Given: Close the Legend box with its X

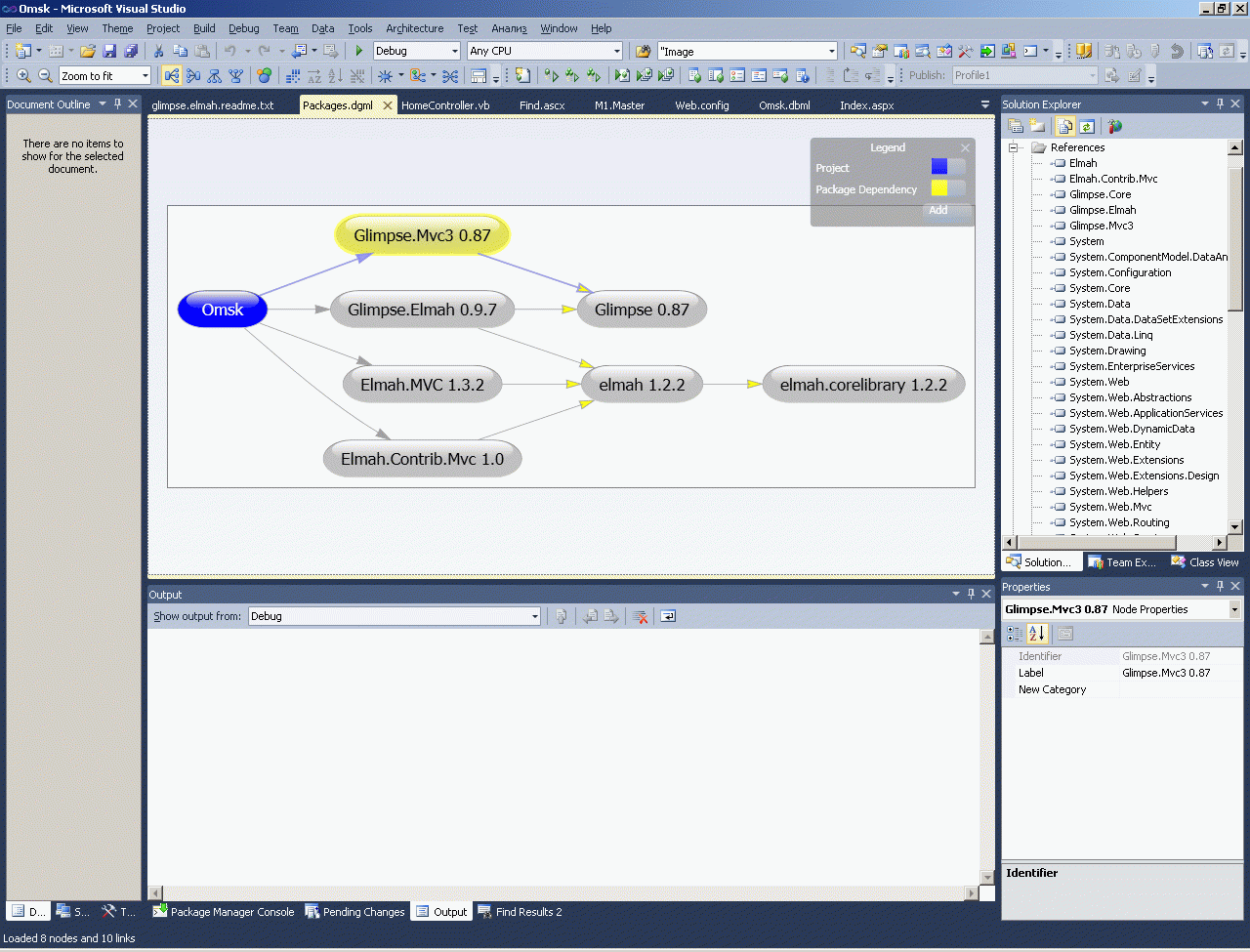Looking at the screenshot, I should (x=965, y=148).
